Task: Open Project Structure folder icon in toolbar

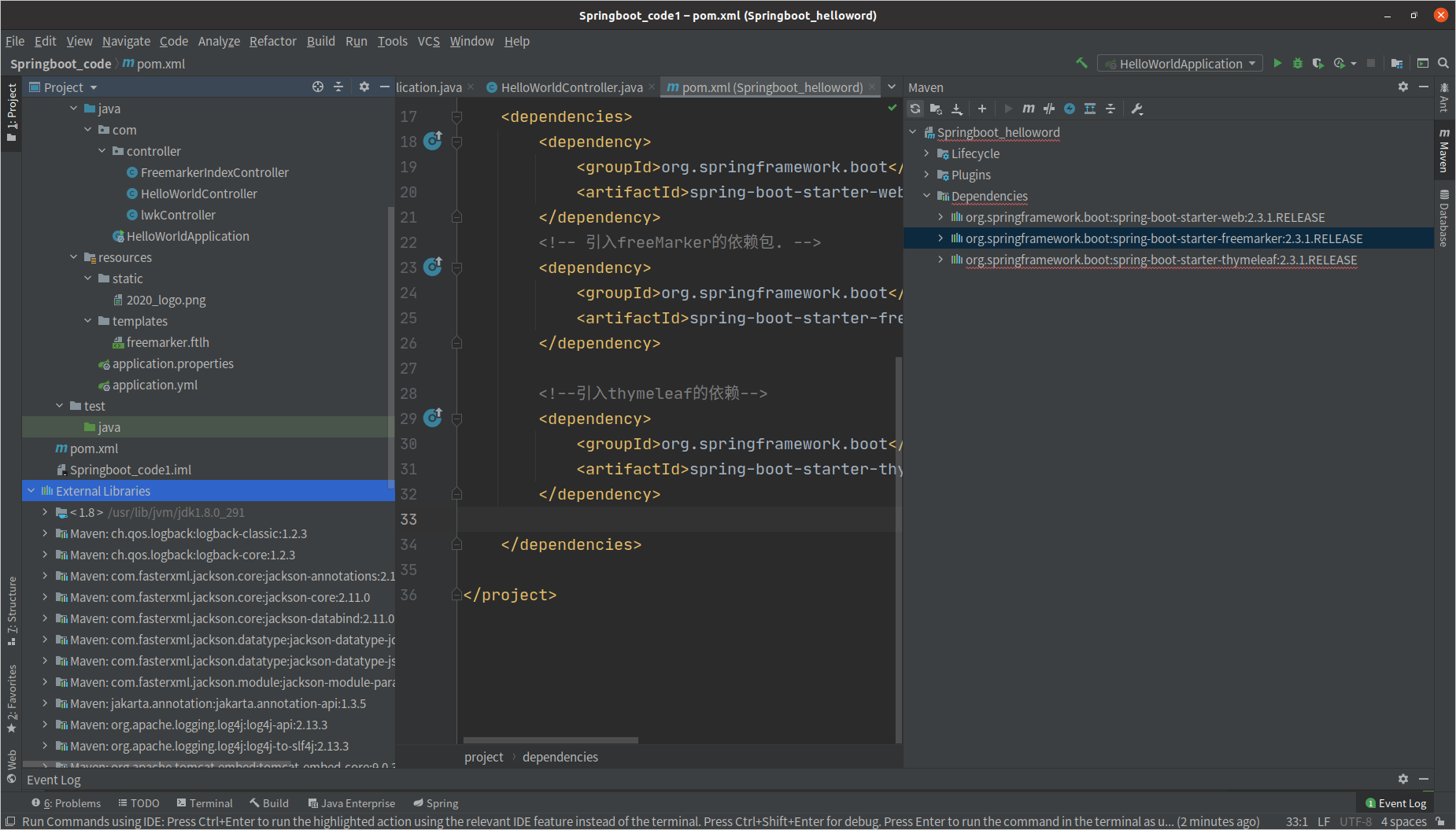Action: coord(1397,63)
